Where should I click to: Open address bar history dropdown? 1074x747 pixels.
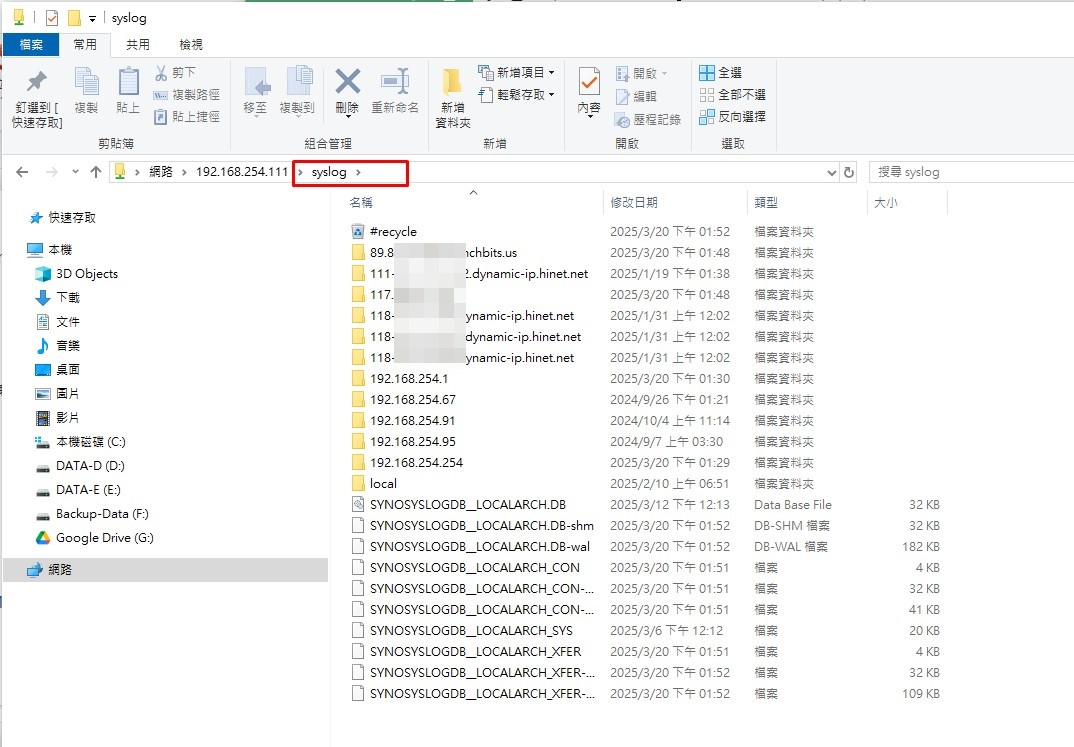coord(832,172)
